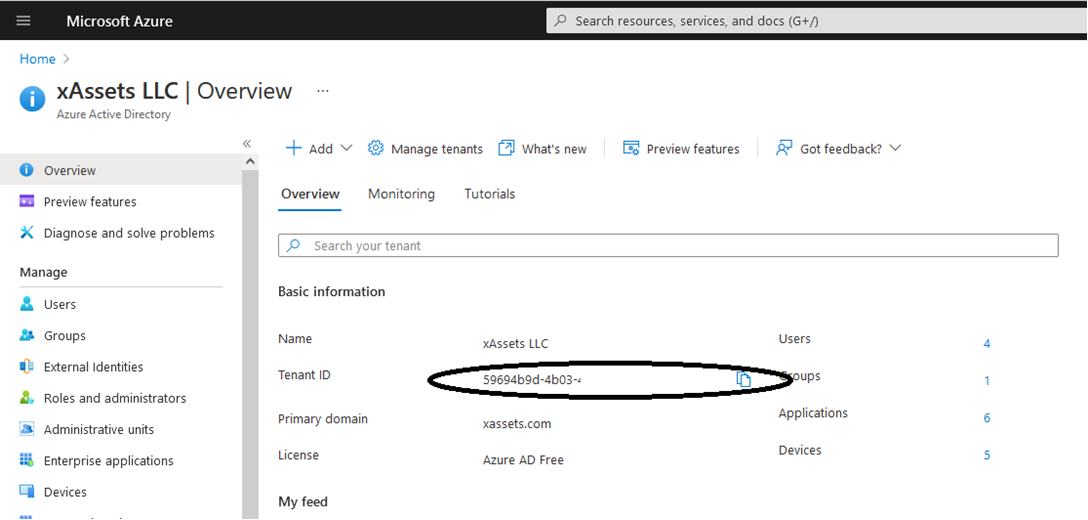The width and height of the screenshot is (1088, 520).
Task: Click the Administrative units icon
Action: coord(26,429)
